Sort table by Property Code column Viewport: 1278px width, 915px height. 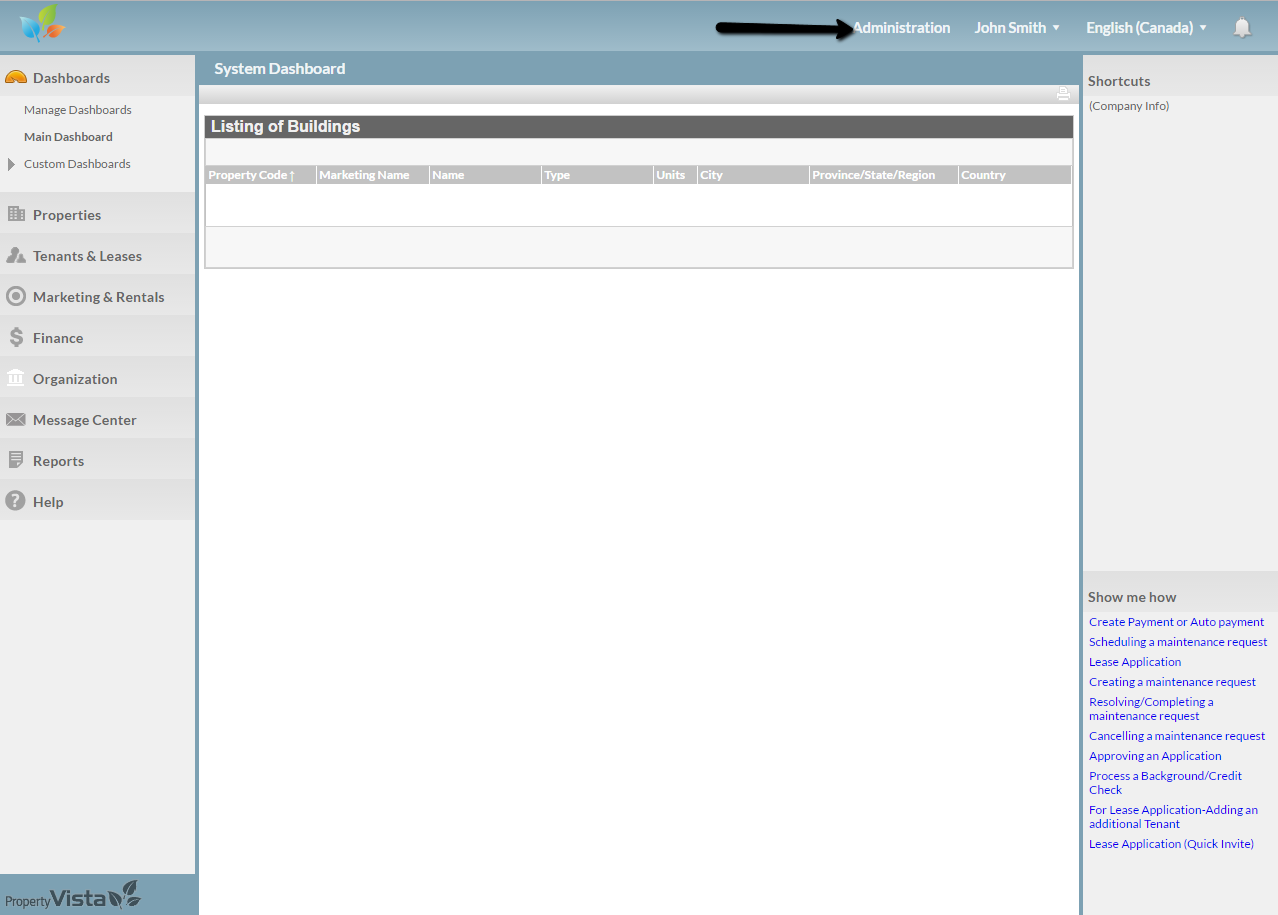[251, 175]
